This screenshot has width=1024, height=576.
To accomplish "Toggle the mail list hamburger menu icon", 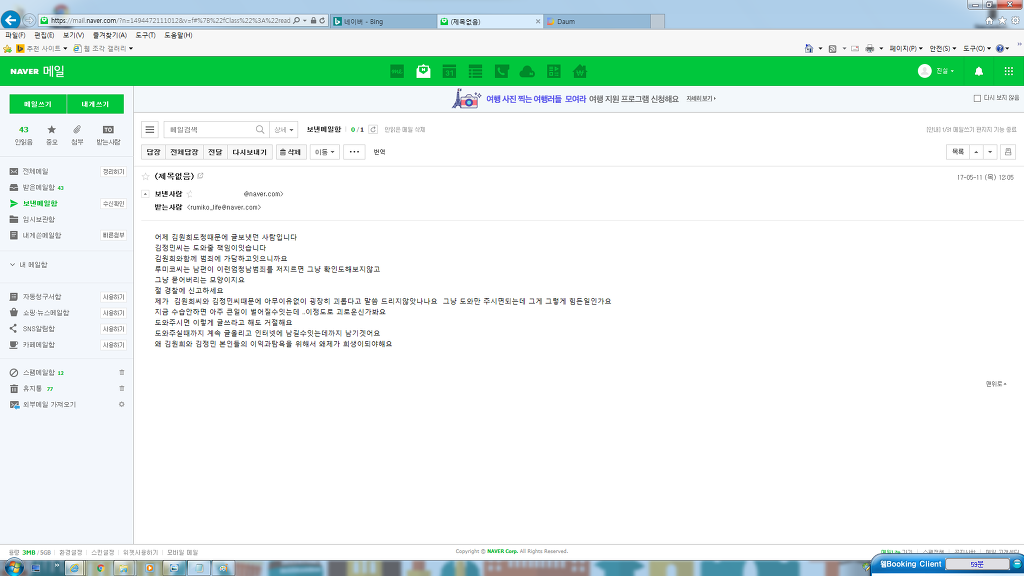I will (150, 129).
